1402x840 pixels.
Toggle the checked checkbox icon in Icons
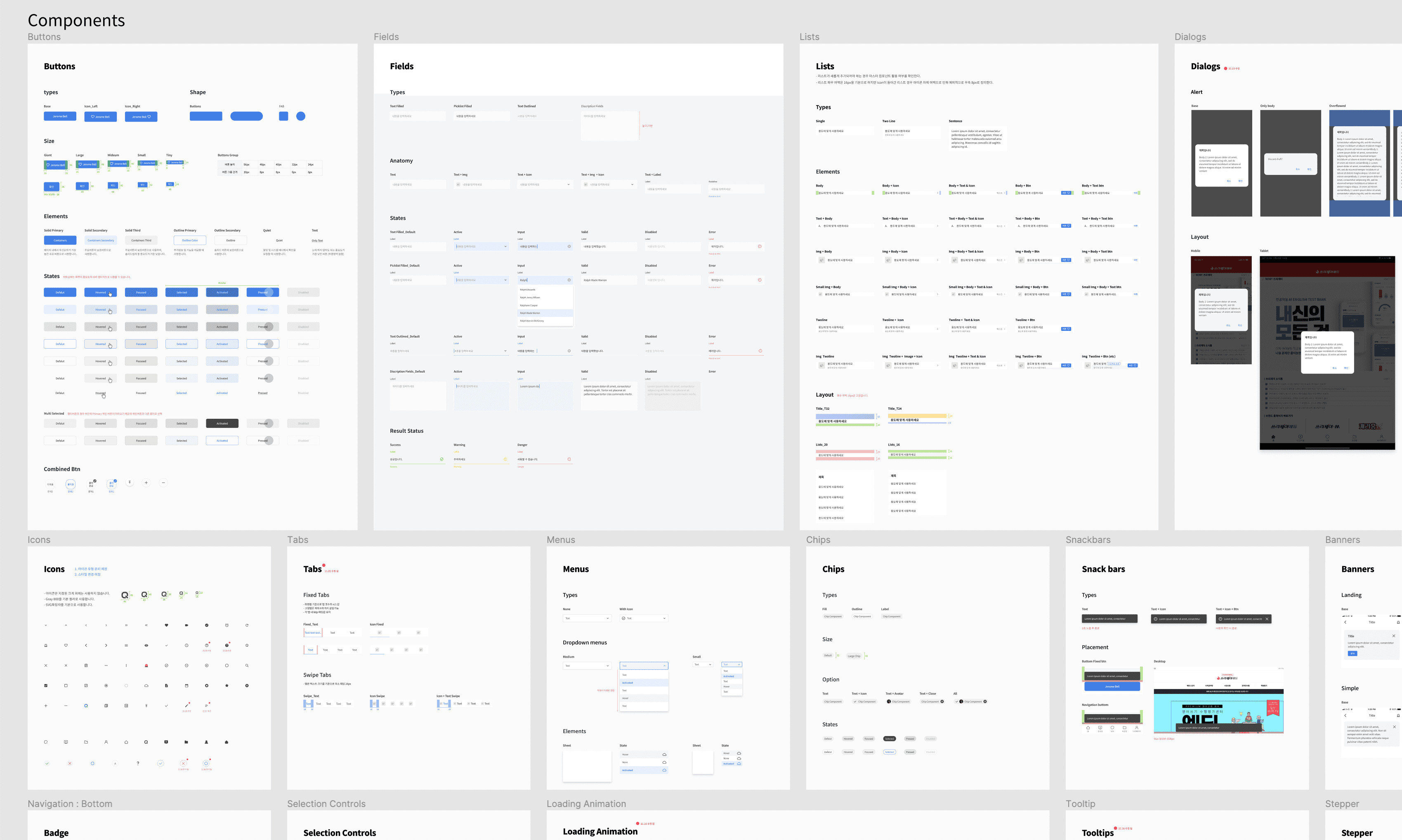click(46, 685)
